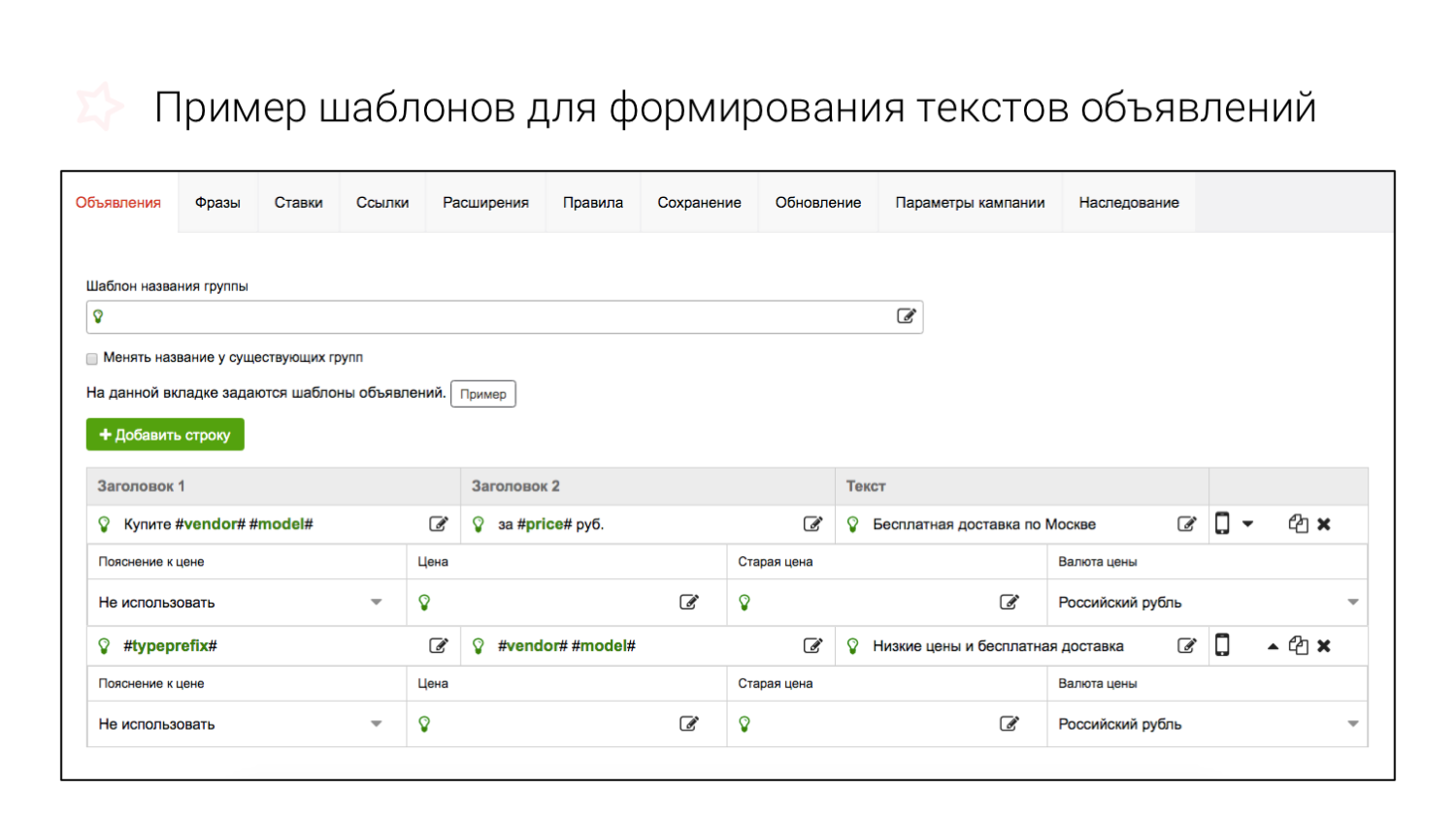1456x819 pixels.
Task: Enable Менять название у существующих групп checkbox
Action: click(92, 358)
